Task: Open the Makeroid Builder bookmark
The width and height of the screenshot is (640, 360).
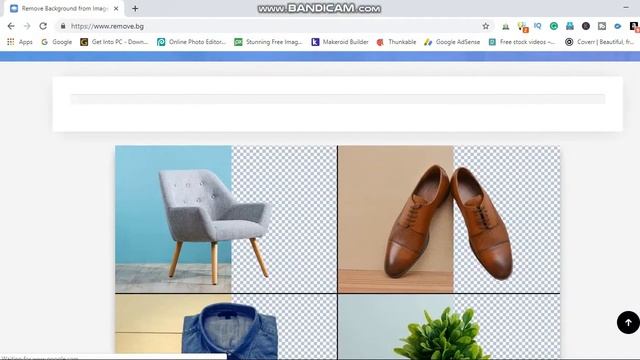Action: pyautogui.click(x=340, y=42)
